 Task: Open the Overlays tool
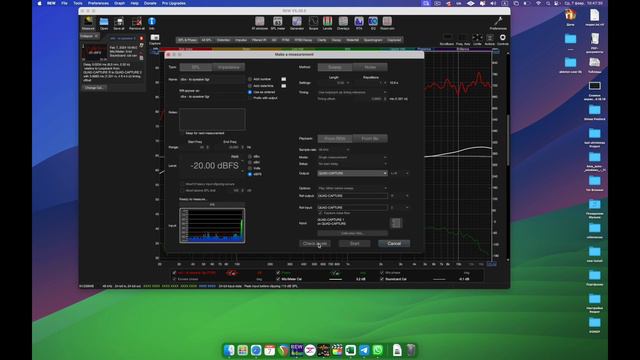pos(343,23)
